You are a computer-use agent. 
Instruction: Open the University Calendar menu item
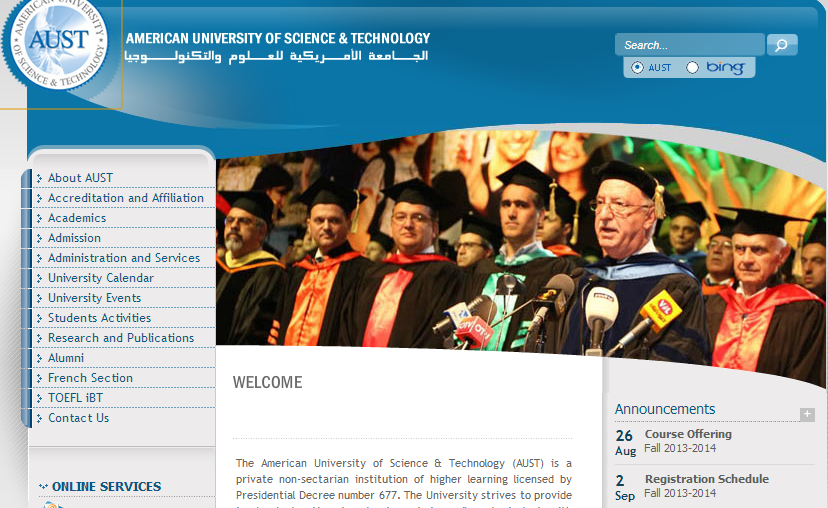[x=101, y=278]
